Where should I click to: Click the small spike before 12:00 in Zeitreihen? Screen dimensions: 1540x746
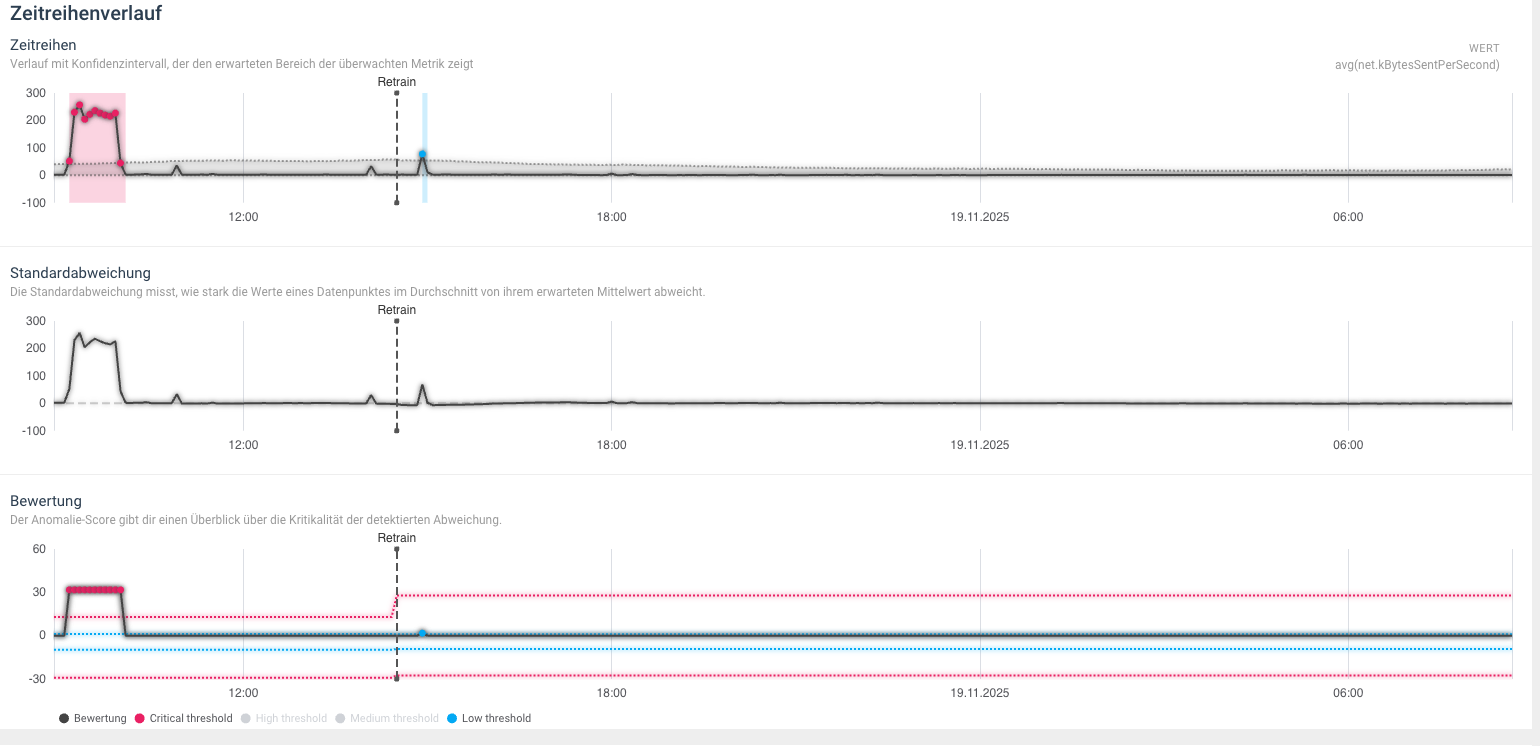[177, 167]
